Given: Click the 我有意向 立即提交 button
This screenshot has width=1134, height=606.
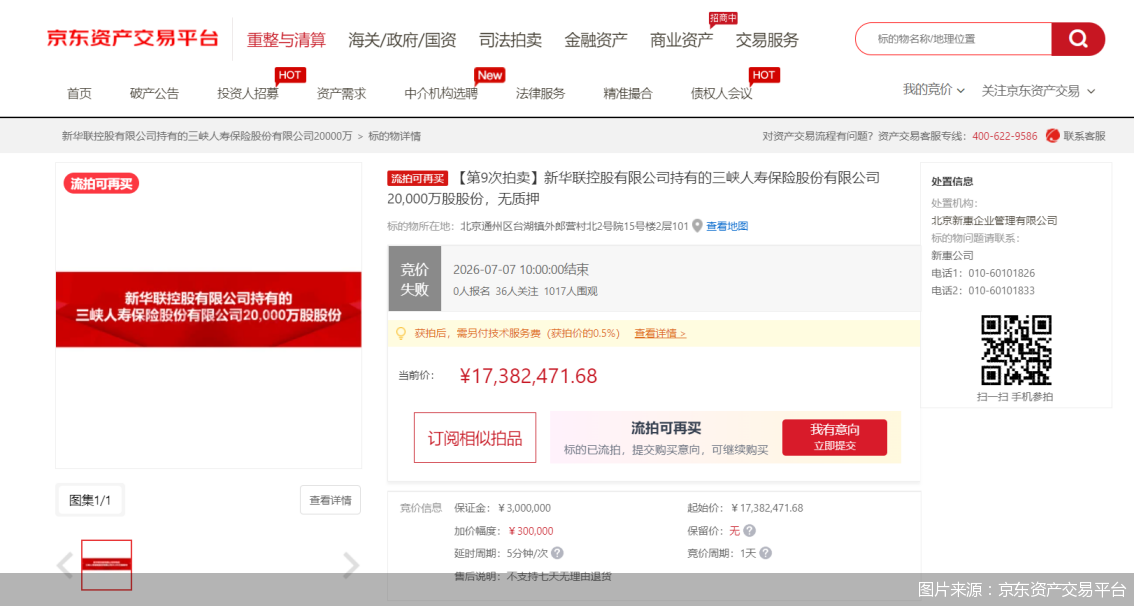Looking at the screenshot, I should coord(835,438).
